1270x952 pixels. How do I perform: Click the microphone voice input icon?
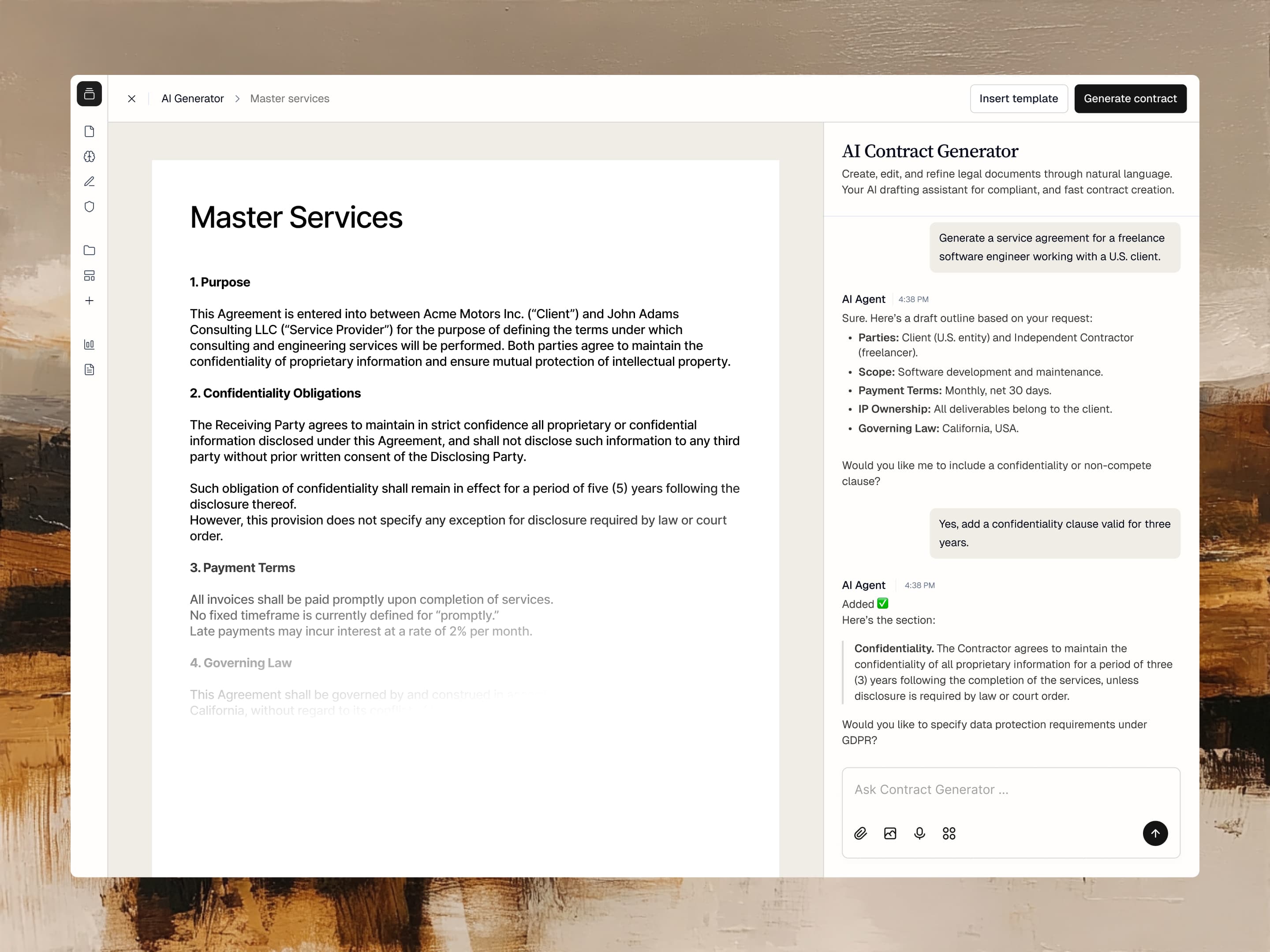click(x=919, y=833)
